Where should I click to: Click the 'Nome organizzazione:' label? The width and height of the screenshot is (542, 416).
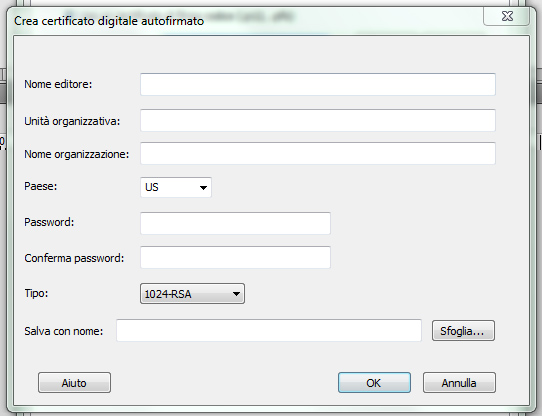[x=76, y=154]
